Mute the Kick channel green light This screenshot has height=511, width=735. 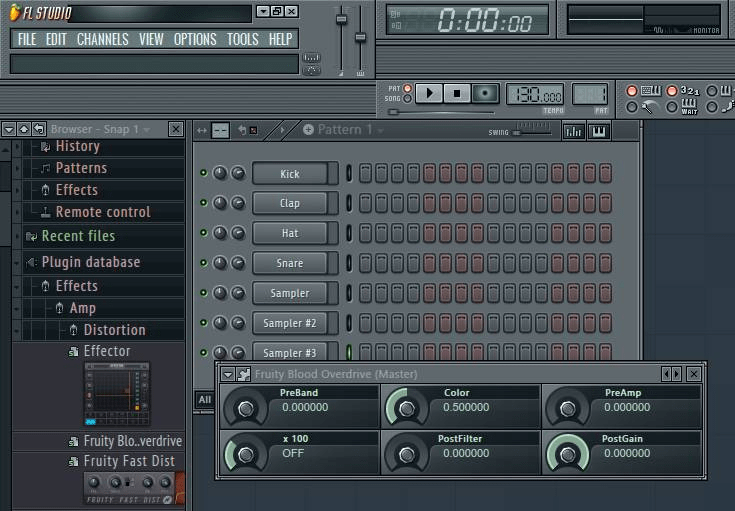point(204,173)
